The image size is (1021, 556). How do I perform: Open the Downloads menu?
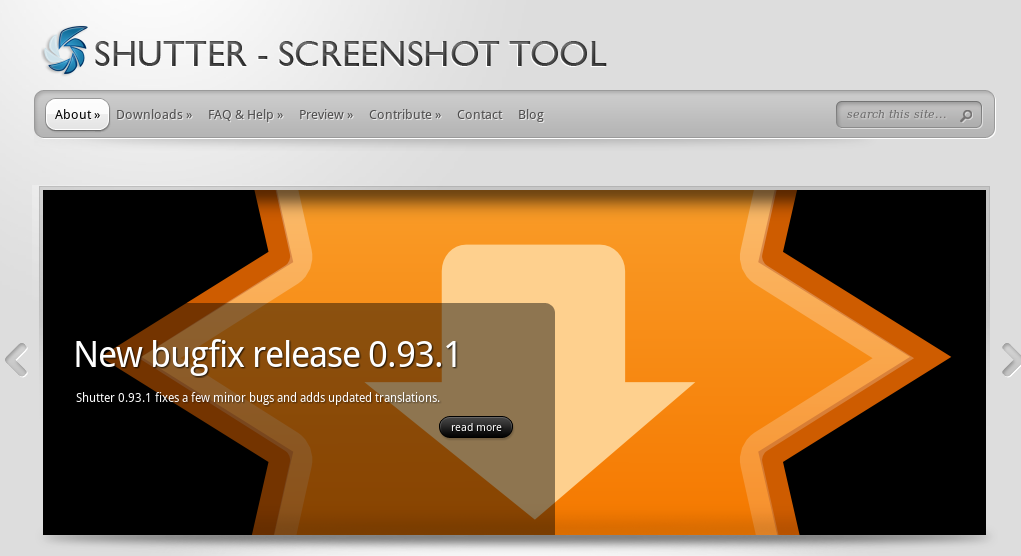(154, 115)
